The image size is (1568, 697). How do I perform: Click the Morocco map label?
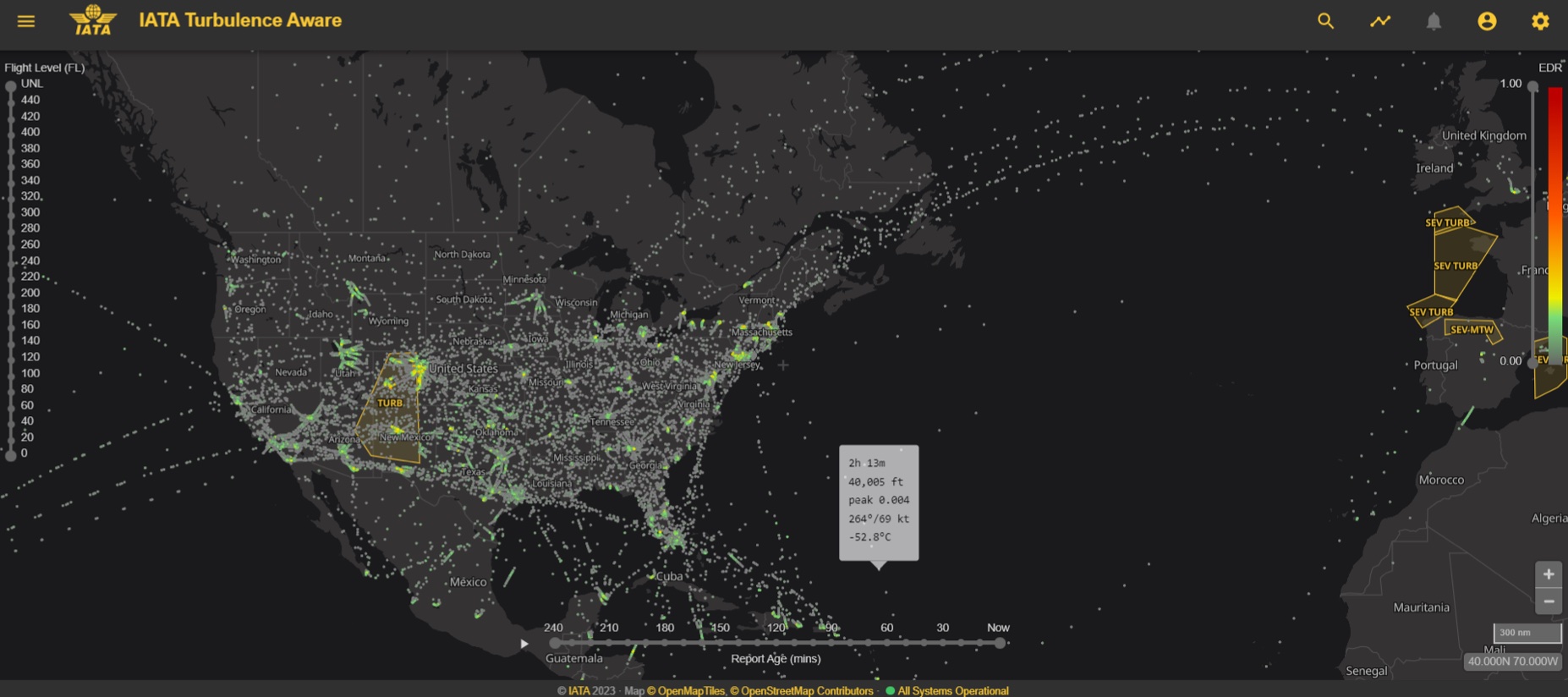[1441, 480]
